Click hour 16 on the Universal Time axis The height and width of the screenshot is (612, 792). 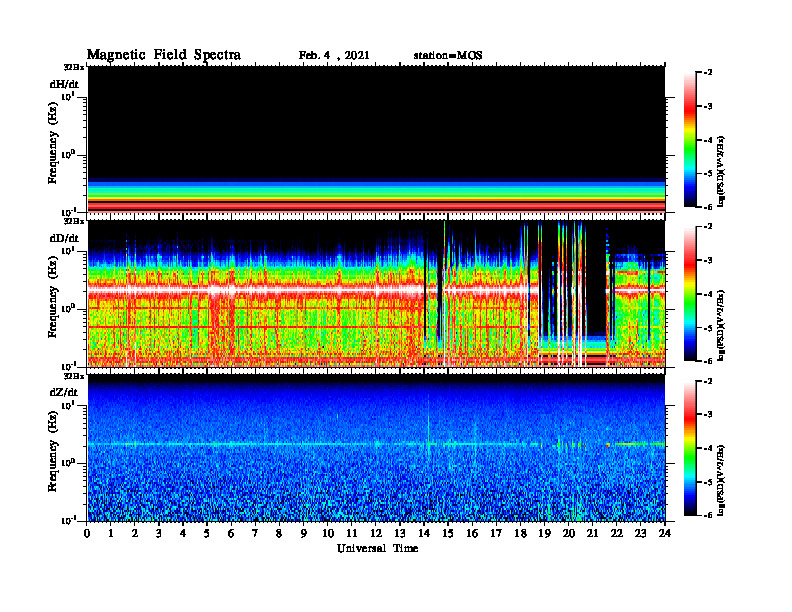(472, 534)
